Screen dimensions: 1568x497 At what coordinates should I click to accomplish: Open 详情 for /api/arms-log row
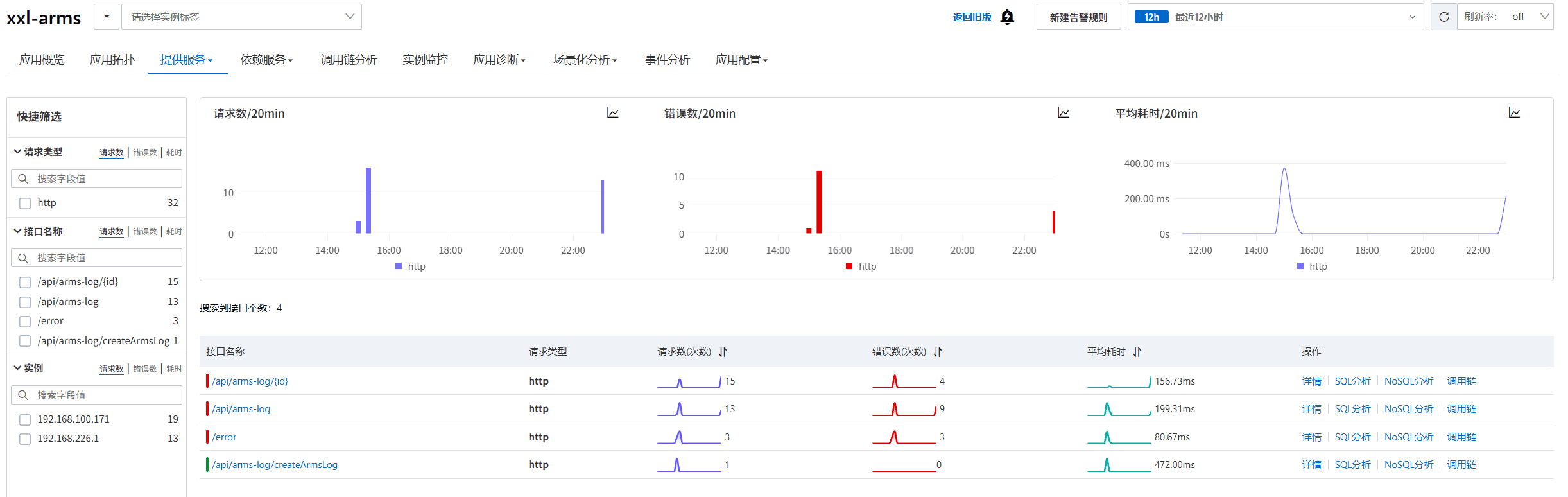pos(1312,409)
